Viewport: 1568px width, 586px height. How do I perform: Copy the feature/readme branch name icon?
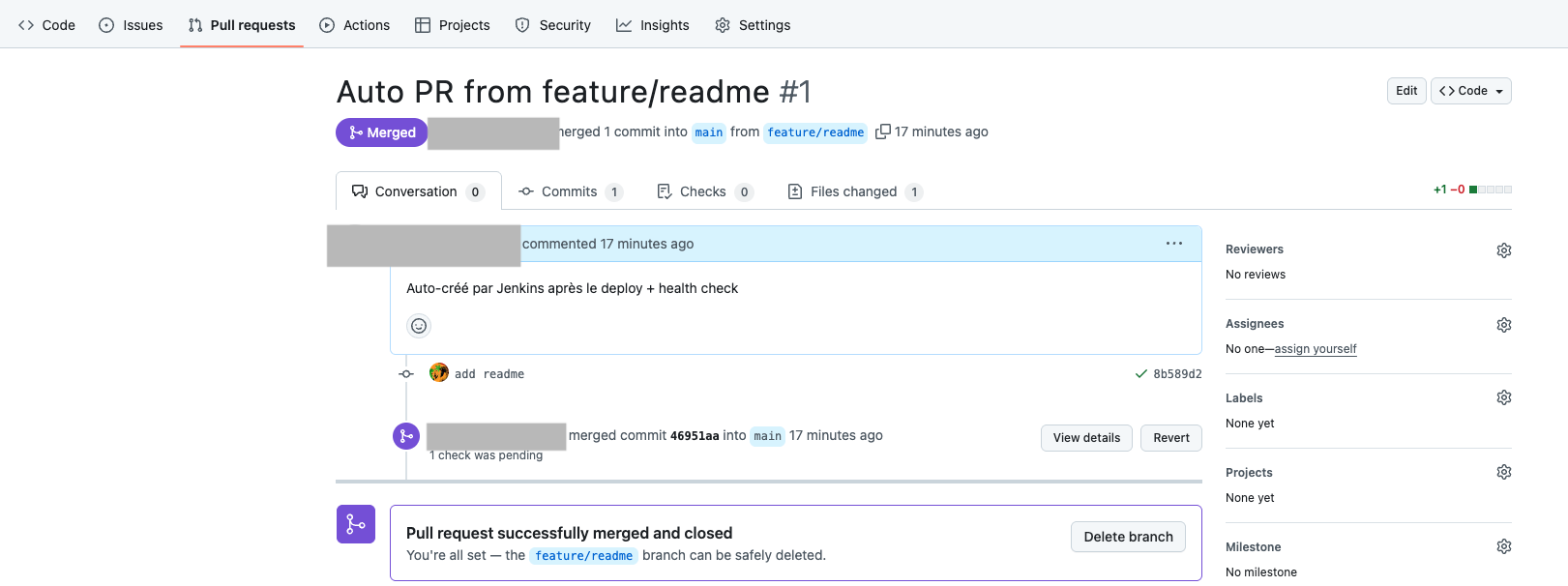tap(882, 132)
